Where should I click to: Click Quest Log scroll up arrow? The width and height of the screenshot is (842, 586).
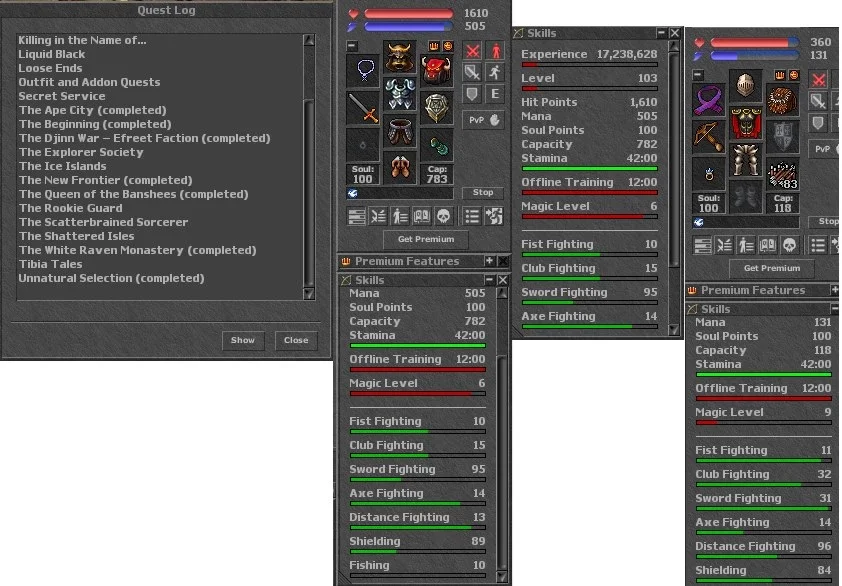(309, 40)
